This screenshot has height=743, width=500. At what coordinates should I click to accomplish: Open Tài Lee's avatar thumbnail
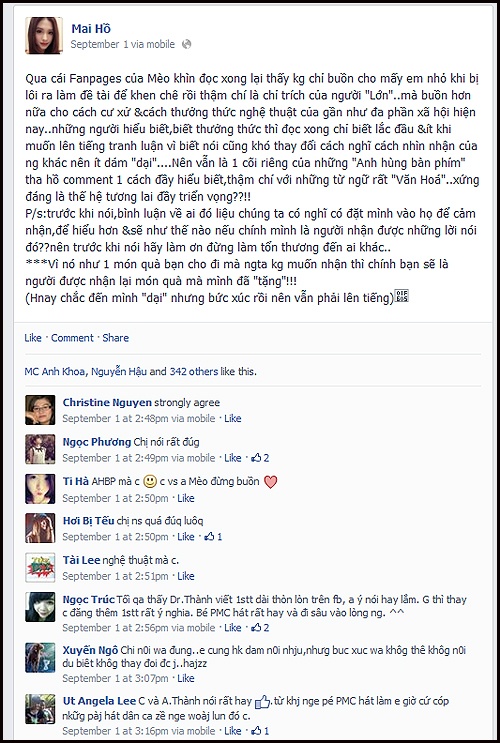coord(40,567)
